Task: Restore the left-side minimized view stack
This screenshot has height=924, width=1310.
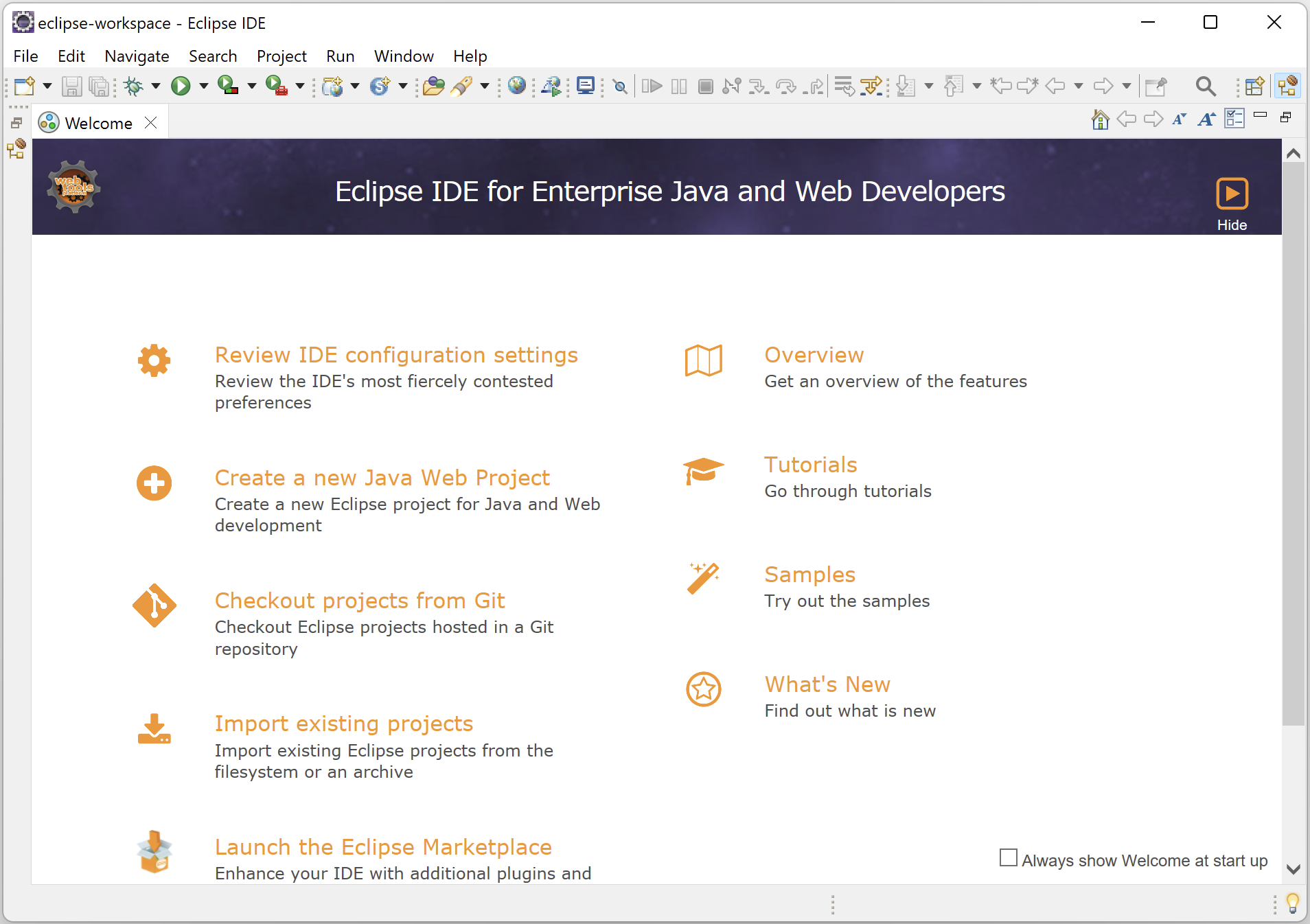Action: click(x=16, y=122)
